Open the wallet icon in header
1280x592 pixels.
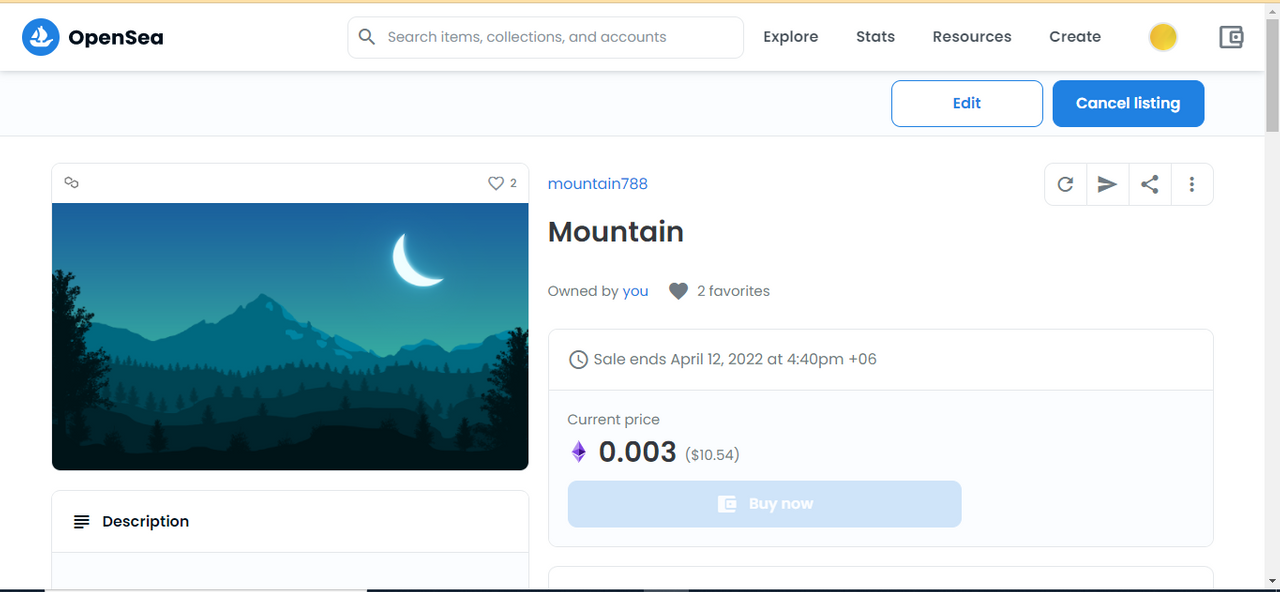click(x=1231, y=37)
